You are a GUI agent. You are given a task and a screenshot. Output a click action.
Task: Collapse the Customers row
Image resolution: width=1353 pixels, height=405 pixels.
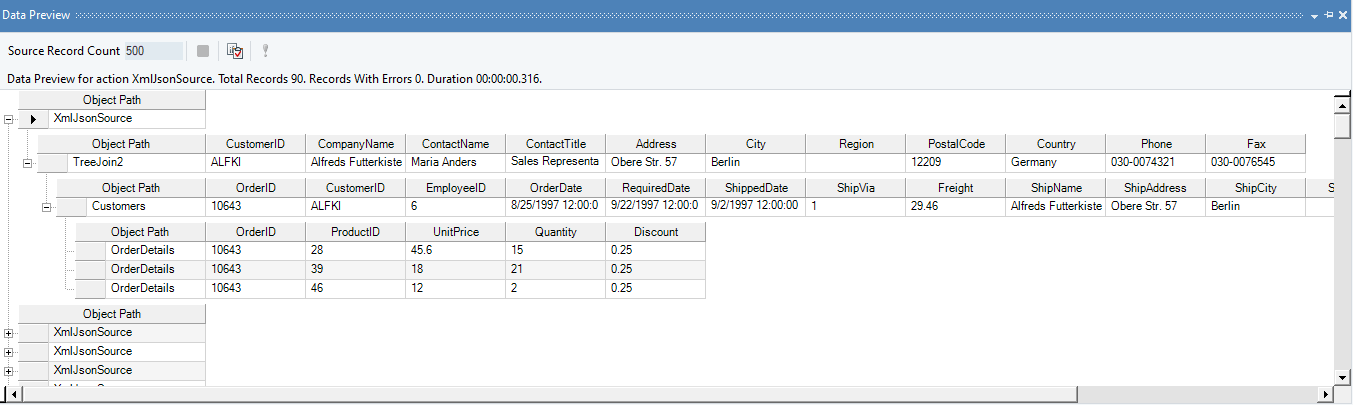[x=46, y=207]
